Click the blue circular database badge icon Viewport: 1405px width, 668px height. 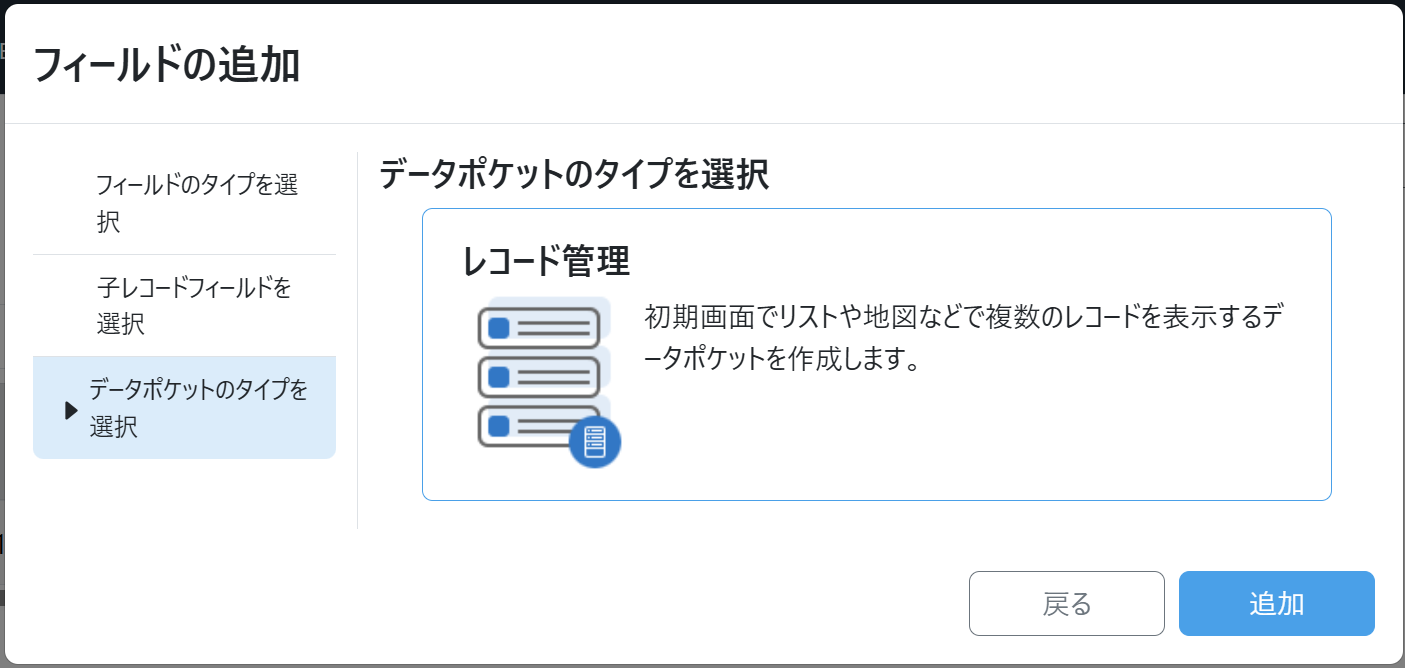coord(595,441)
